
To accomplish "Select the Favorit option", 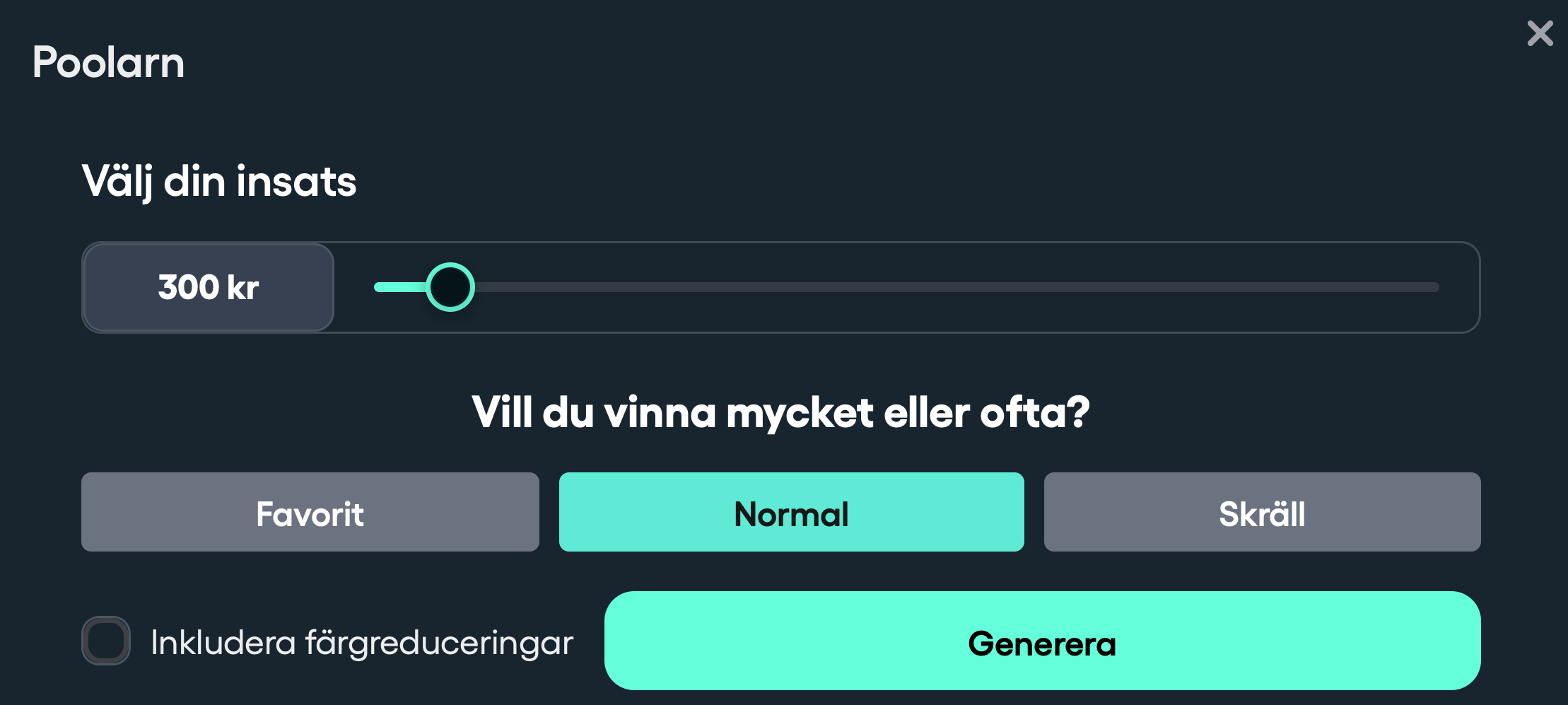I will (310, 512).
